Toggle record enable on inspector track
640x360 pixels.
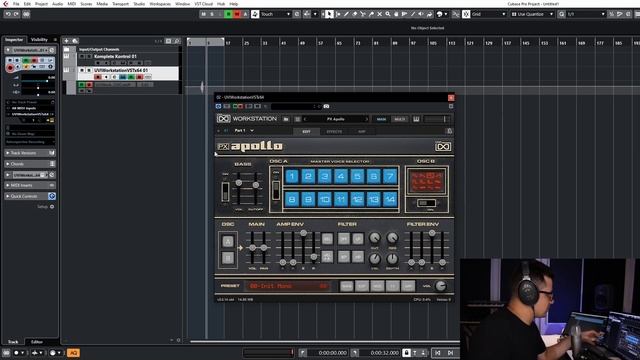coord(10,68)
